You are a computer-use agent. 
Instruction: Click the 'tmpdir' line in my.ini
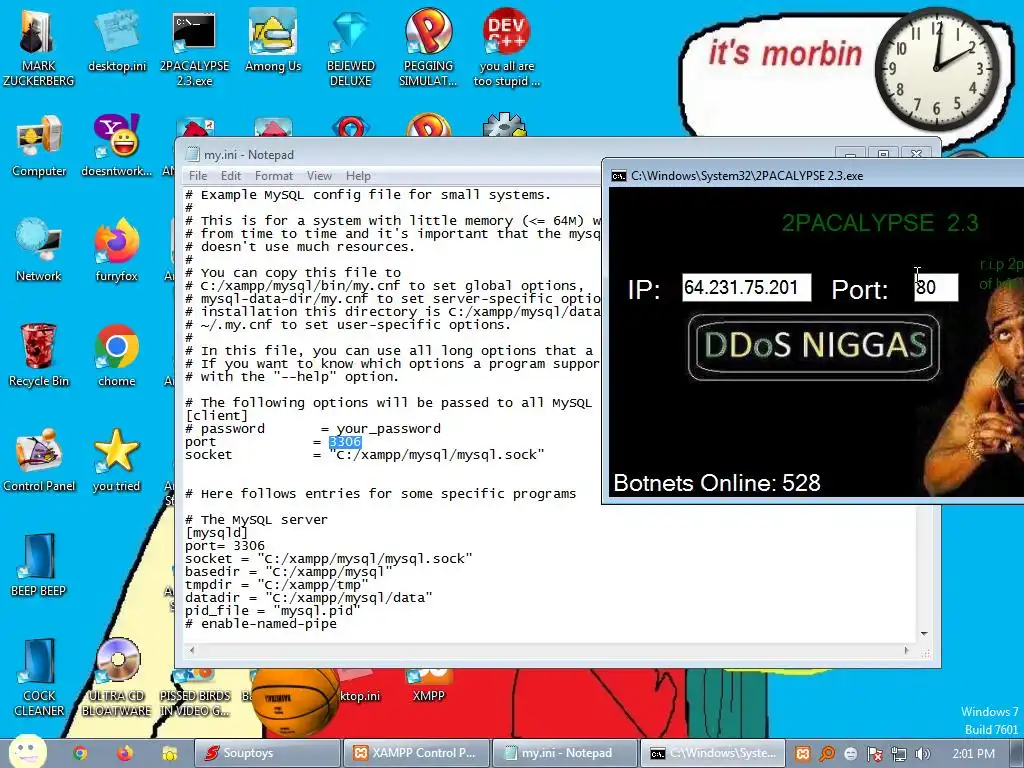point(277,585)
